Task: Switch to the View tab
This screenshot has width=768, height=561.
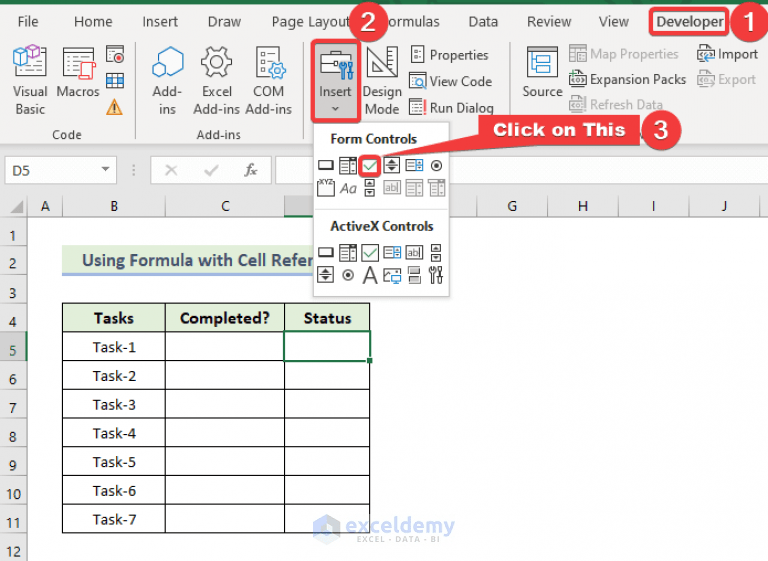Action: pos(614,22)
